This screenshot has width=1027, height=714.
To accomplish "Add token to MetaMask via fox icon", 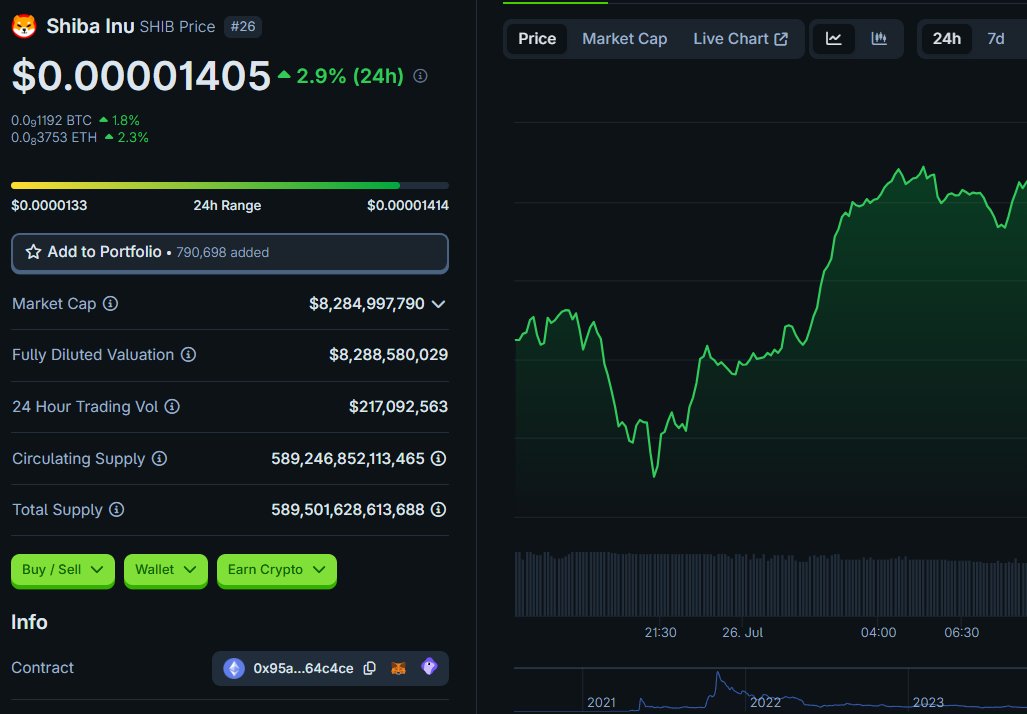I will [398, 668].
